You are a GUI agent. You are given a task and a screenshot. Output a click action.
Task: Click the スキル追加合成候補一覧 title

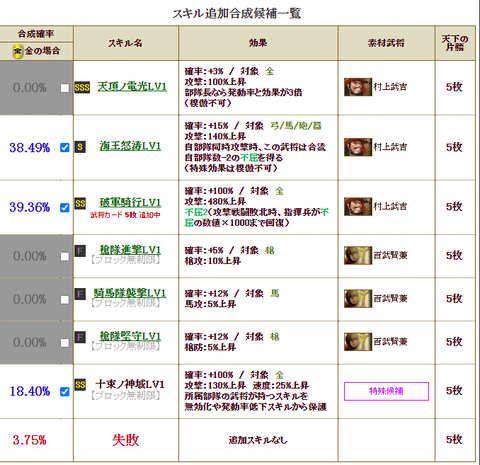[x=237, y=13]
